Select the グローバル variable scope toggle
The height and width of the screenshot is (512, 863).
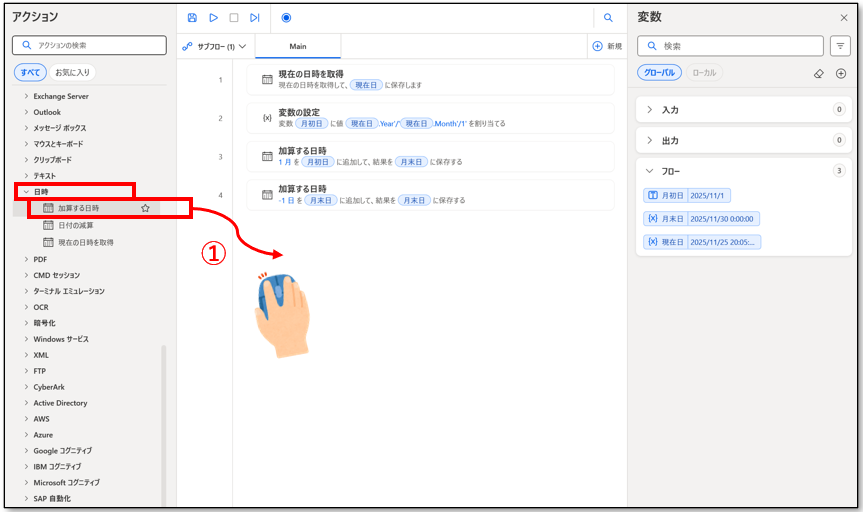click(660, 73)
